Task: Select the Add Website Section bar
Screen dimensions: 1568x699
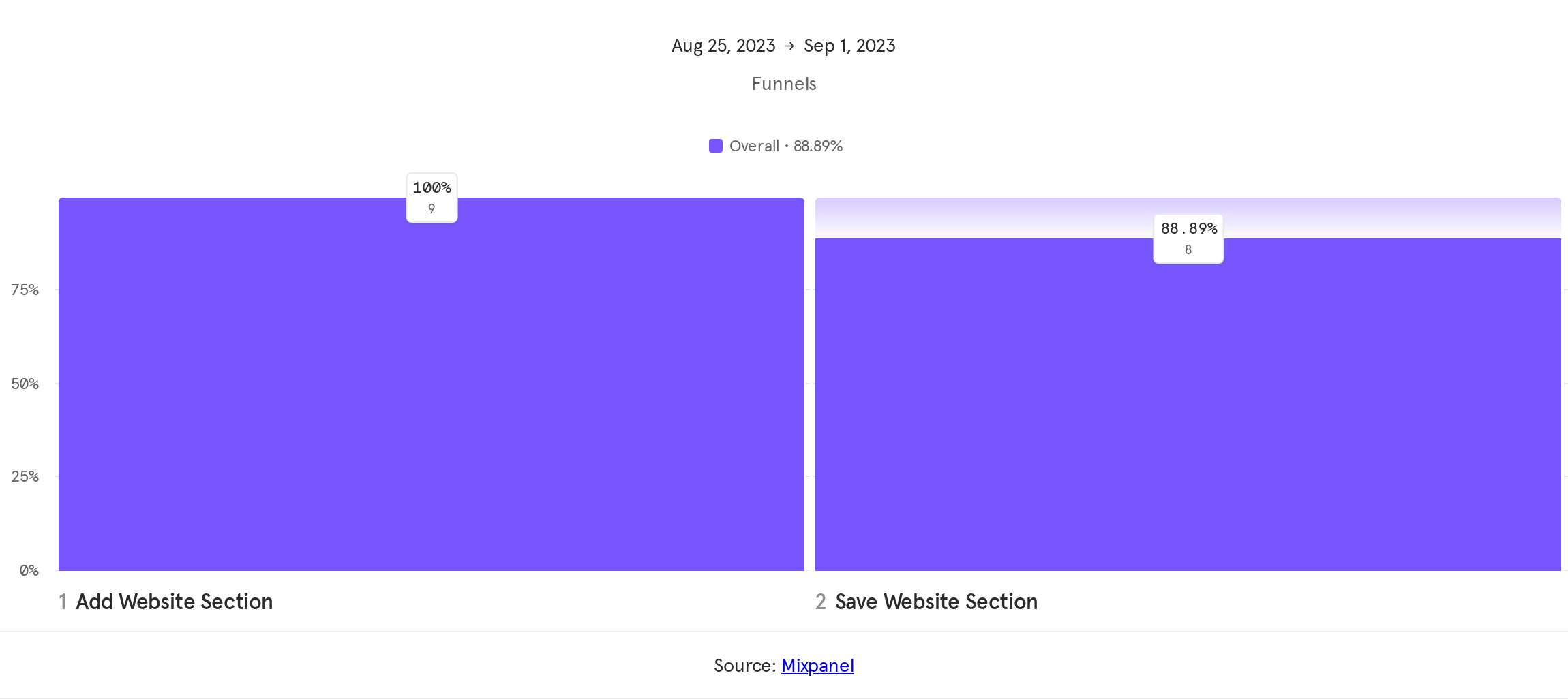Action: 432,395
